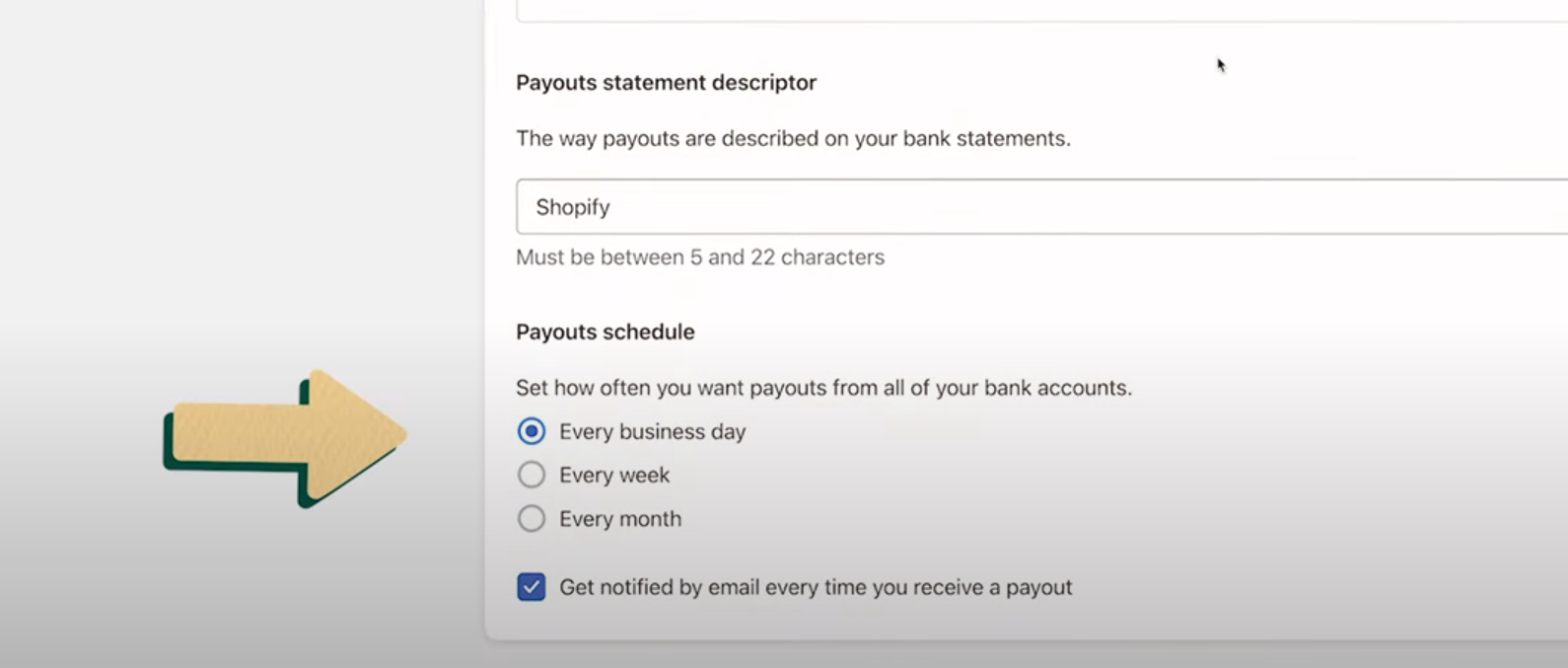
Task: Click the email notification label text
Action: click(815, 586)
